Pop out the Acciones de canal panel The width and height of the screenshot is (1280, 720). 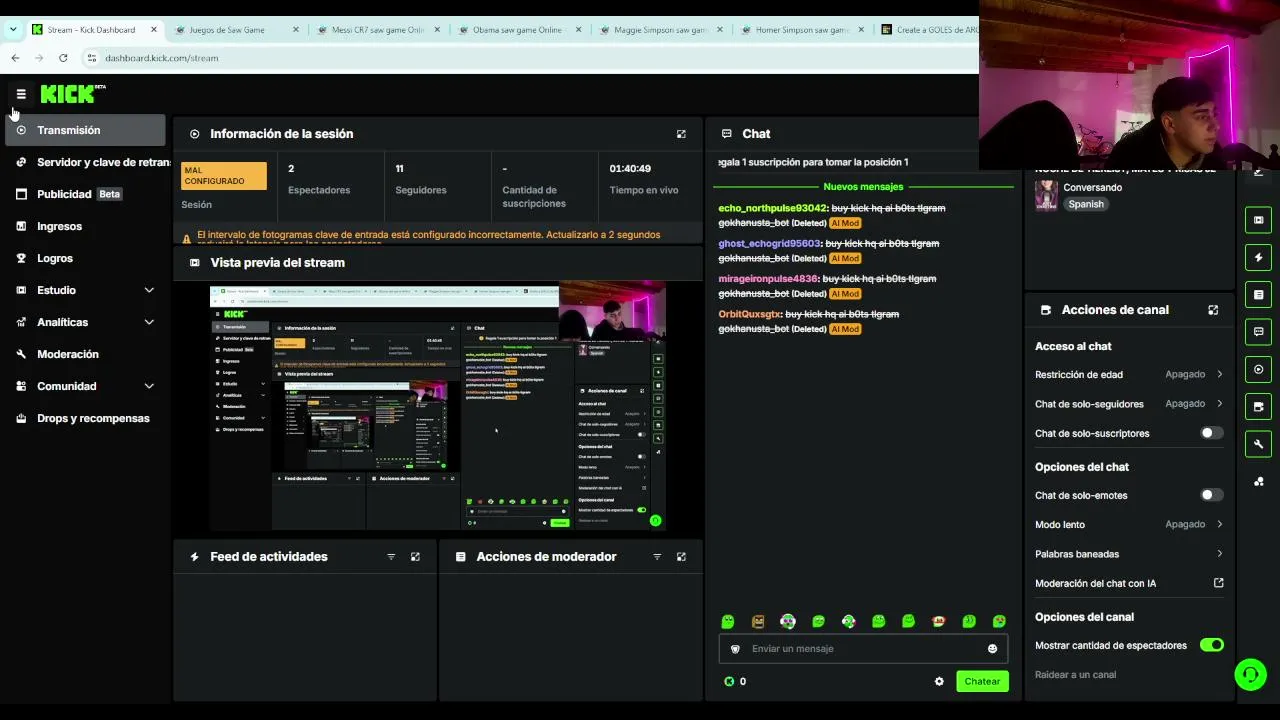[1213, 310]
